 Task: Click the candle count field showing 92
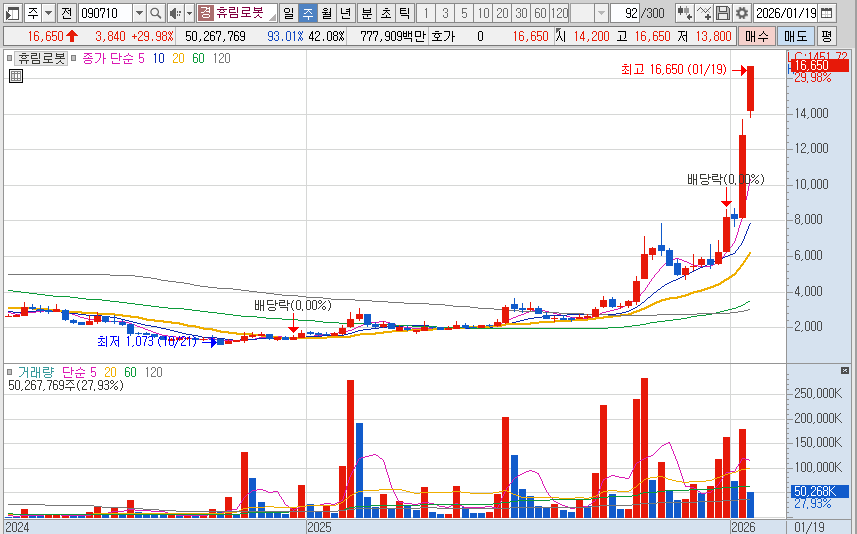coord(625,13)
